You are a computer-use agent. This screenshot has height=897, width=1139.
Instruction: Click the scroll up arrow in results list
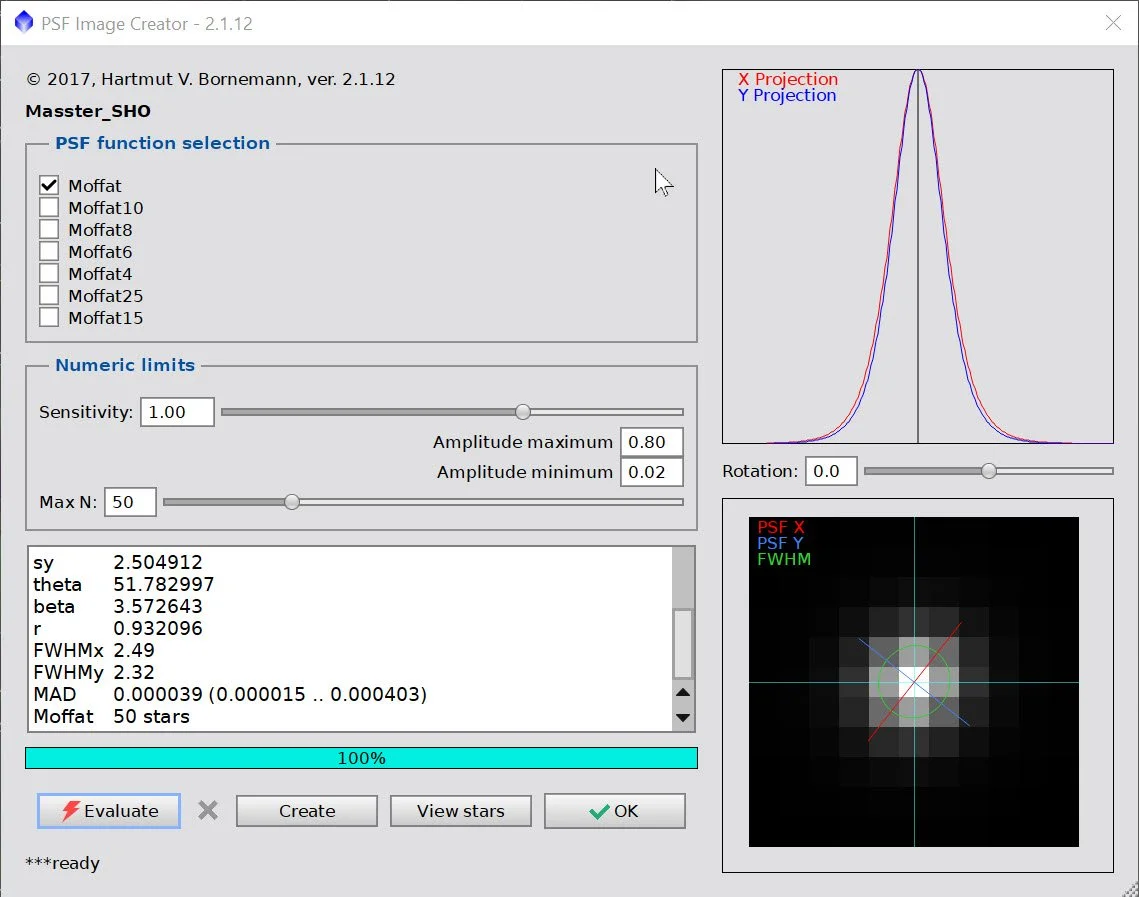(x=683, y=692)
